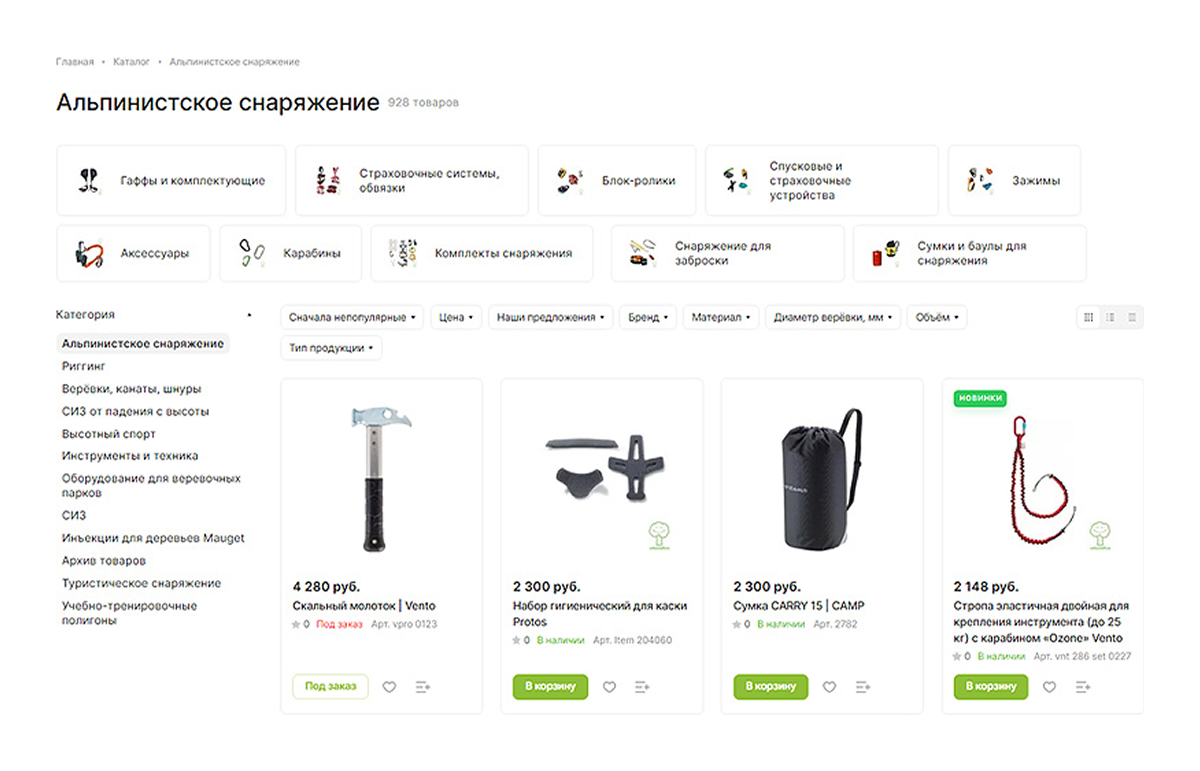
Task: Expand the Бренд filter dropdown
Action: coord(648,317)
